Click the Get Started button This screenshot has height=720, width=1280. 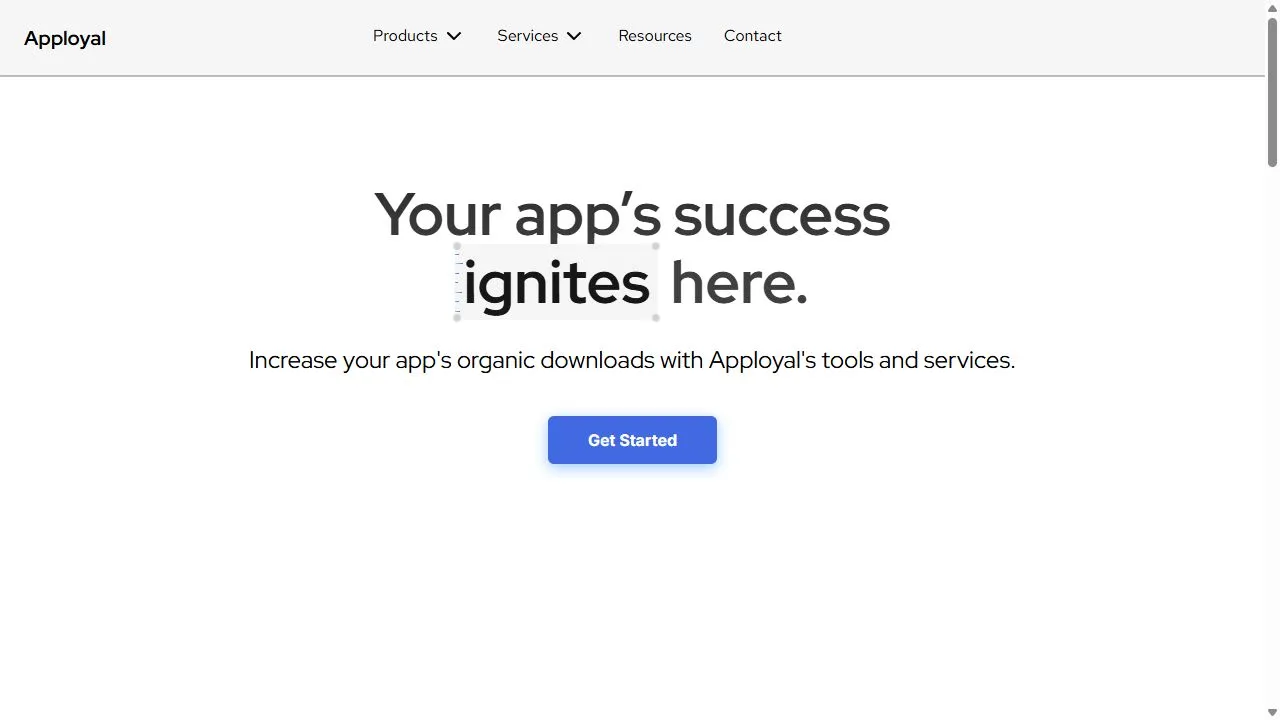632,440
